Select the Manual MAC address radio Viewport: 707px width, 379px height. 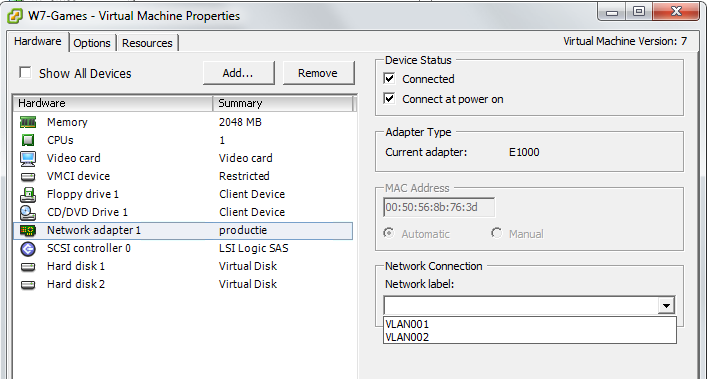pos(496,233)
